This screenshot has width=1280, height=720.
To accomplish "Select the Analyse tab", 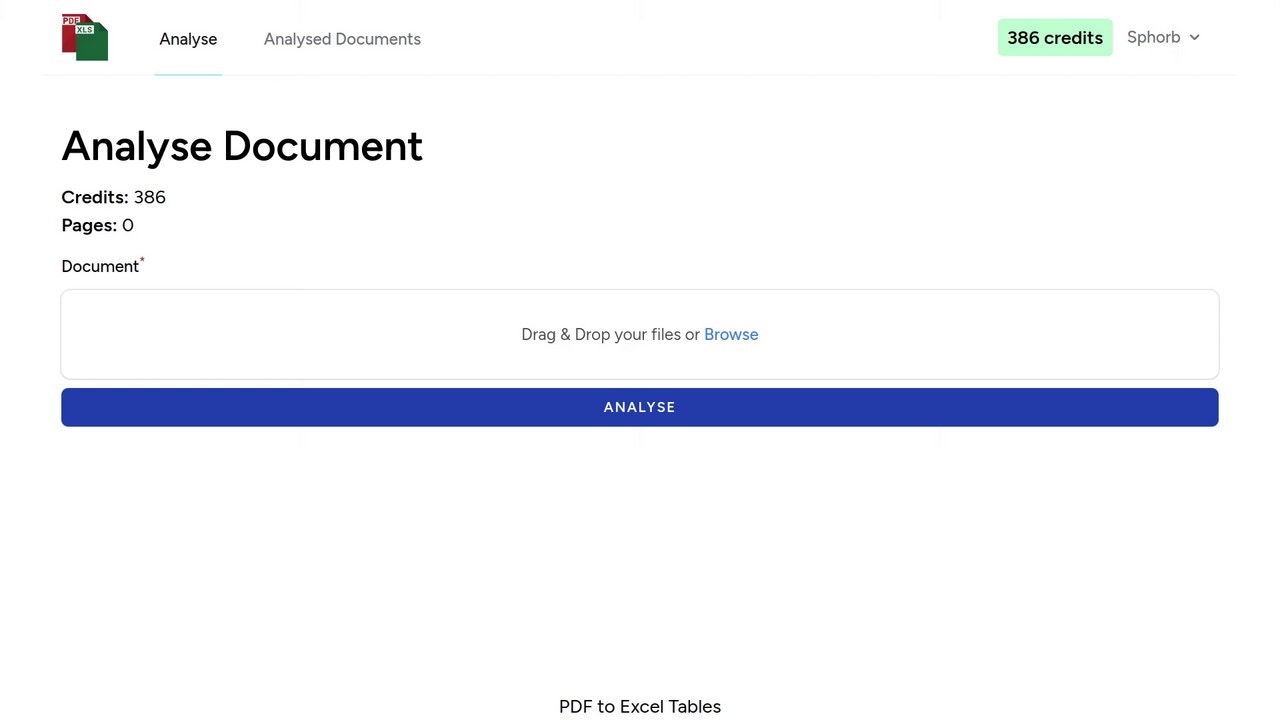I will (188, 39).
